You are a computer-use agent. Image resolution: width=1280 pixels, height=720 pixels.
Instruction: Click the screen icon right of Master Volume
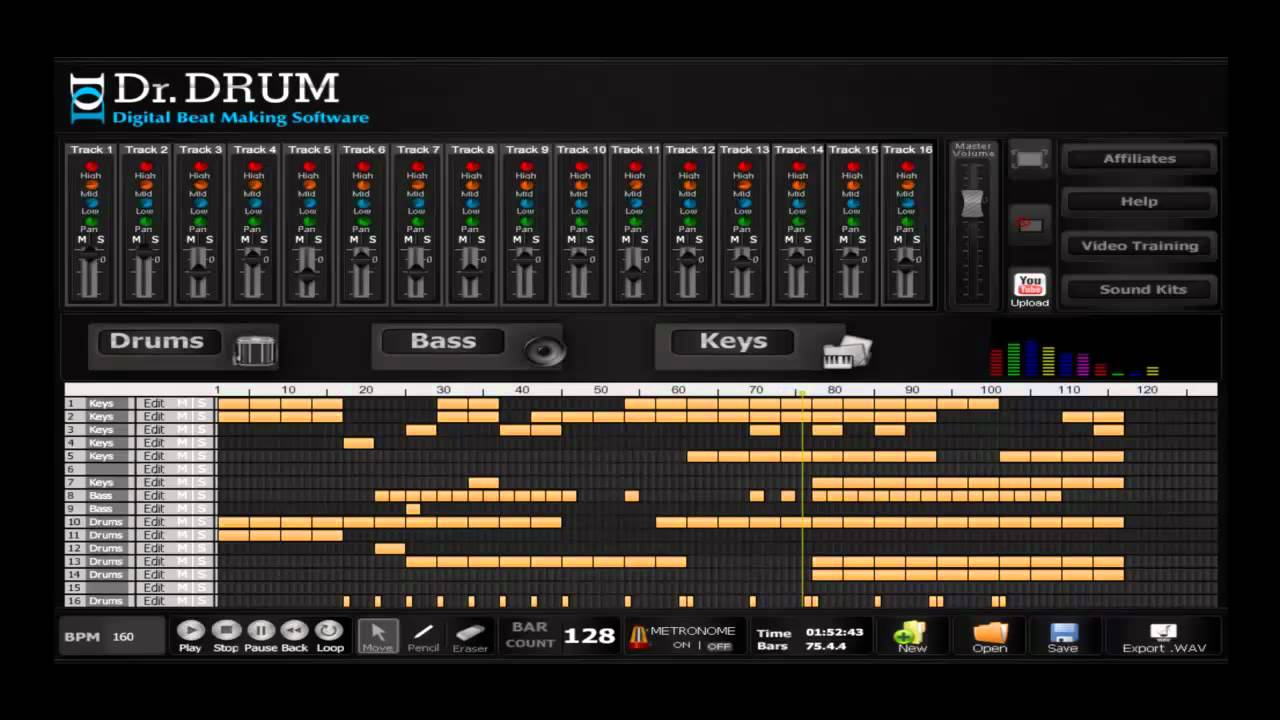pyautogui.click(x=1029, y=158)
